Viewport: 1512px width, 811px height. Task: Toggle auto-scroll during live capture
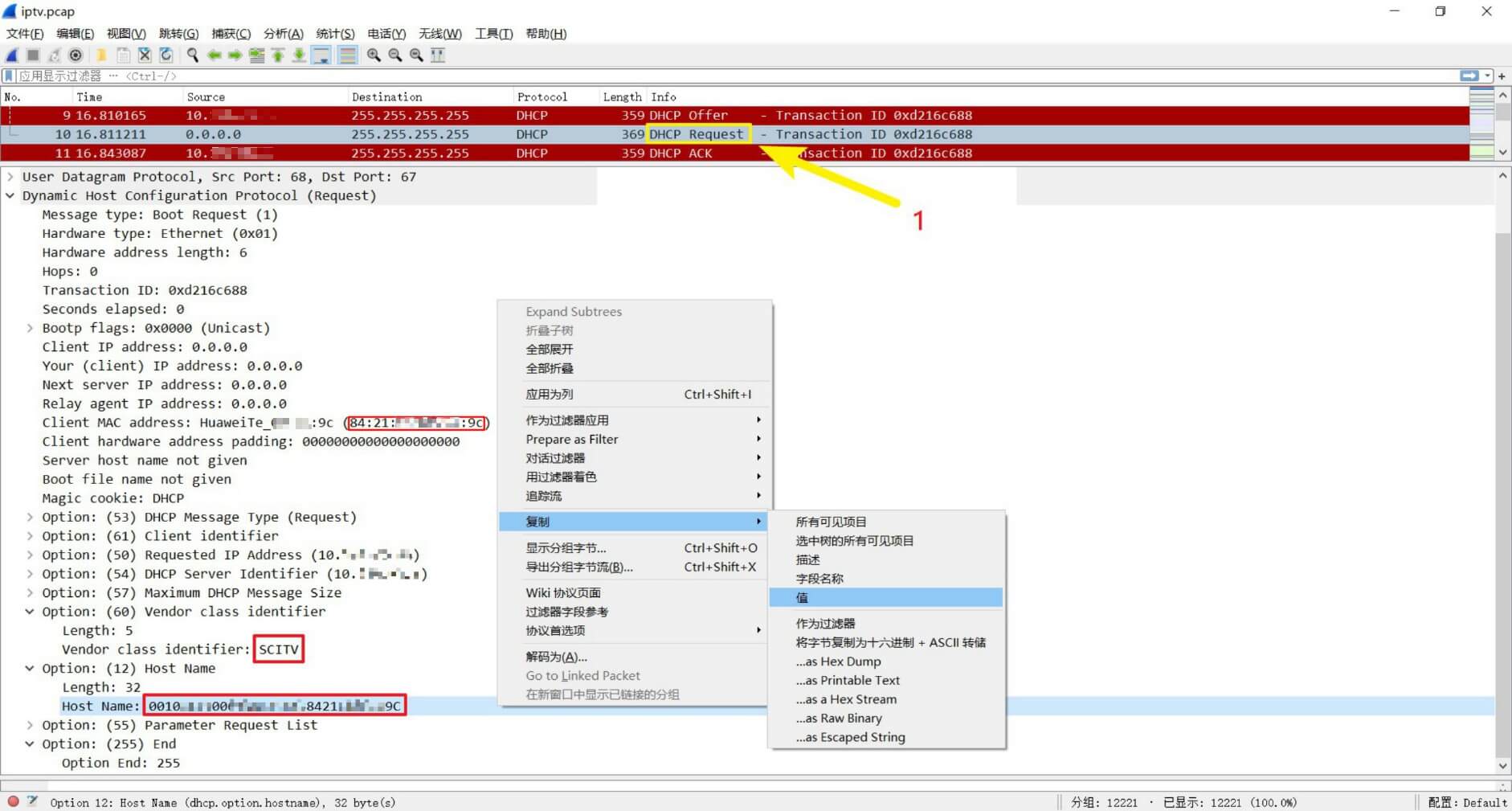tap(321, 55)
